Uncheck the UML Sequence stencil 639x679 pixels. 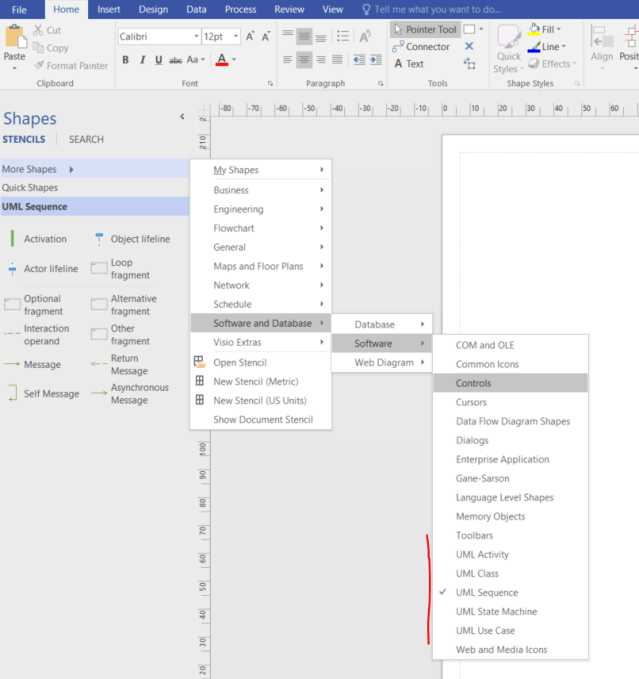[486, 593]
